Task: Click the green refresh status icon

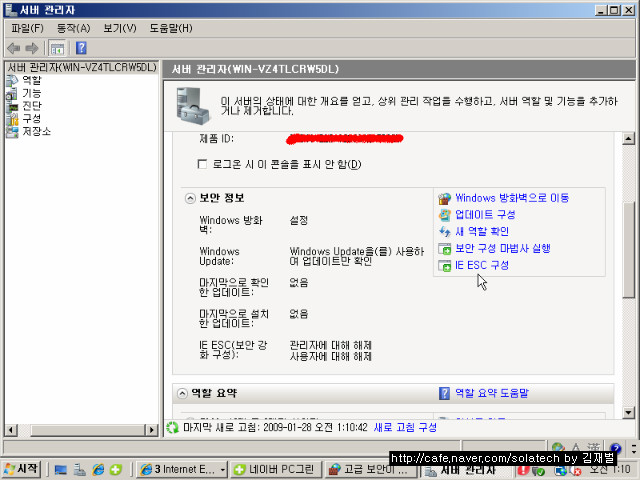Action: click(x=173, y=427)
